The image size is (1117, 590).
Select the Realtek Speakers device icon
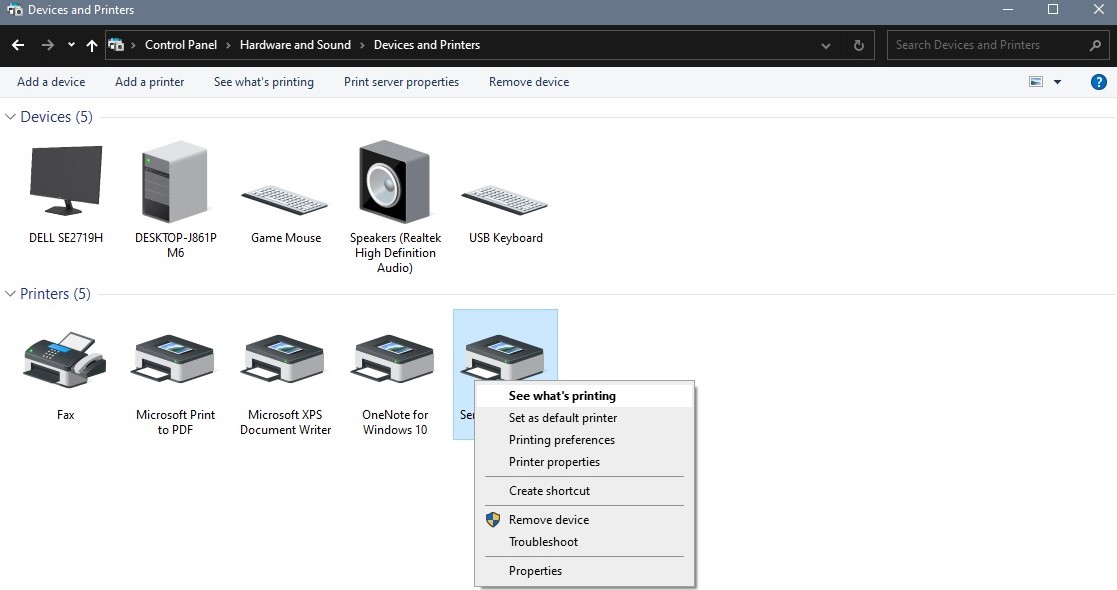pyautogui.click(x=395, y=182)
